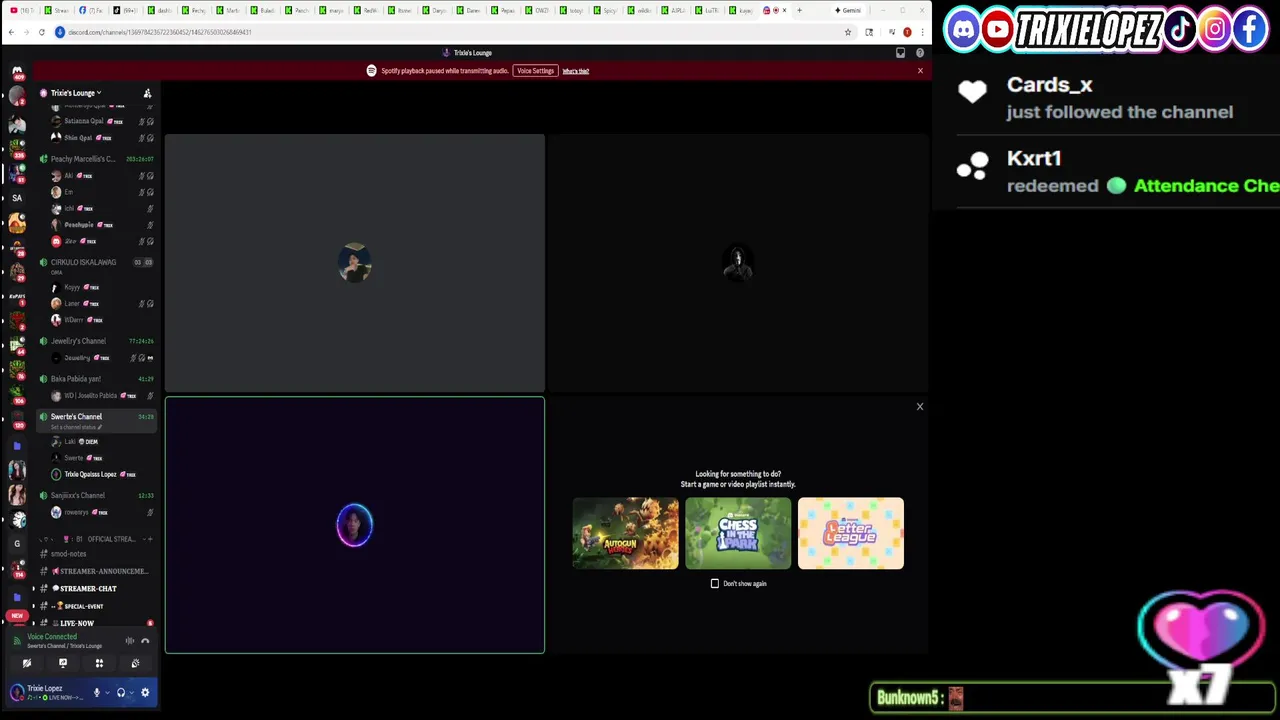Expand the STREAMER-CHAT channel threads arrow
This screenshot has width=1280, height=720.
click(x=34, y=589)
